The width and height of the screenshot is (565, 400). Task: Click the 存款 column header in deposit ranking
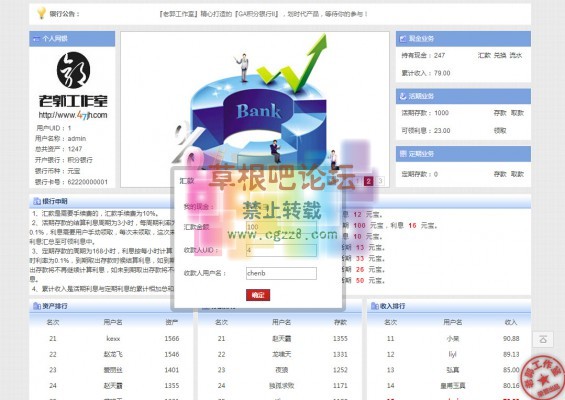[x=340, y=322]
